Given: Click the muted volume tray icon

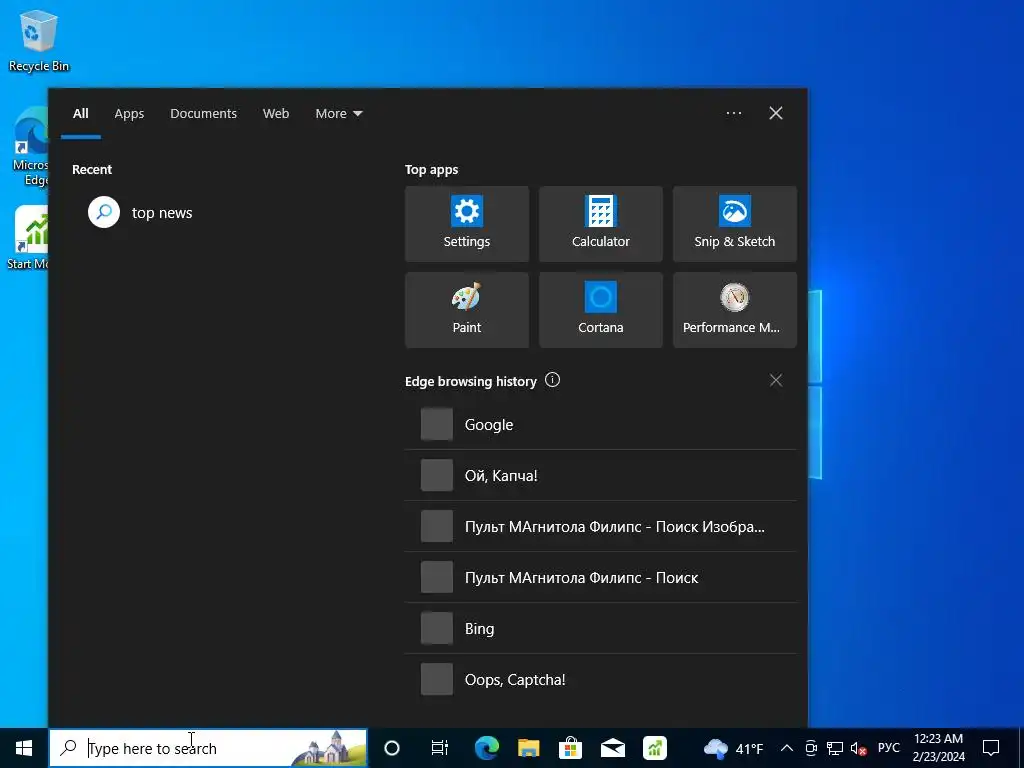Looking at the screenshot, I should [x=858, y=748].
